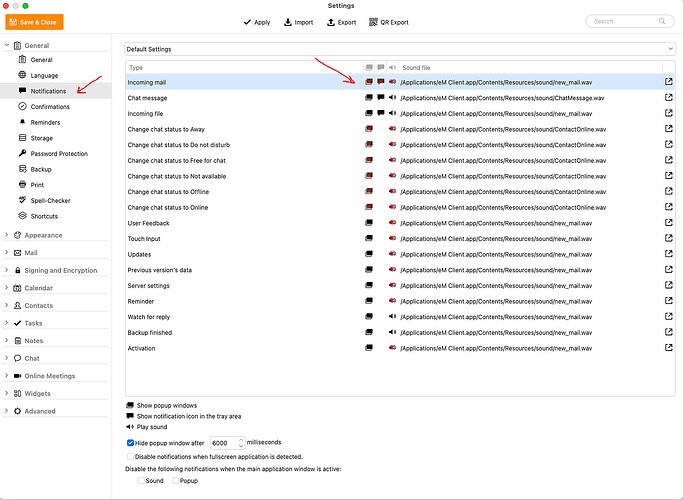Toggle sound for Change chat status to Offline

click(x=392, y=192)
